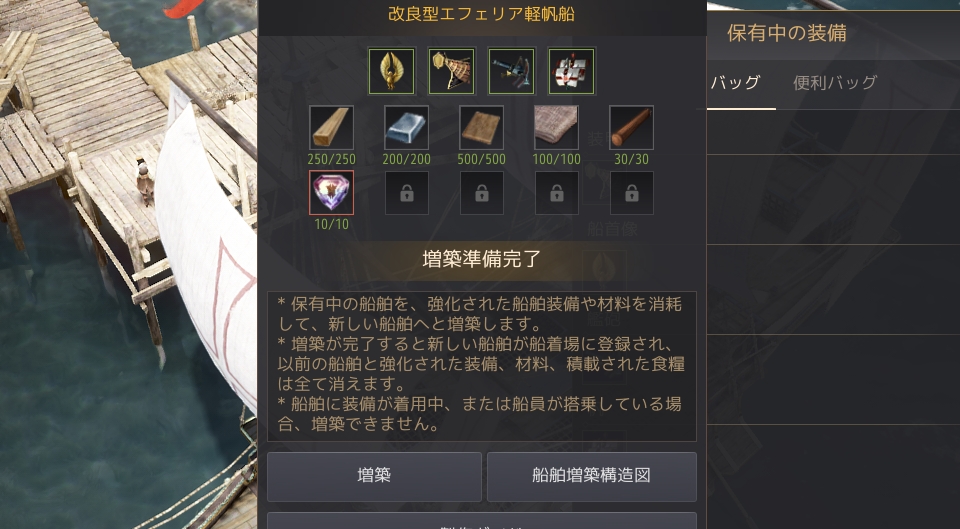
Task: Click the second locked material slot
Action: [x=481, y=193]
